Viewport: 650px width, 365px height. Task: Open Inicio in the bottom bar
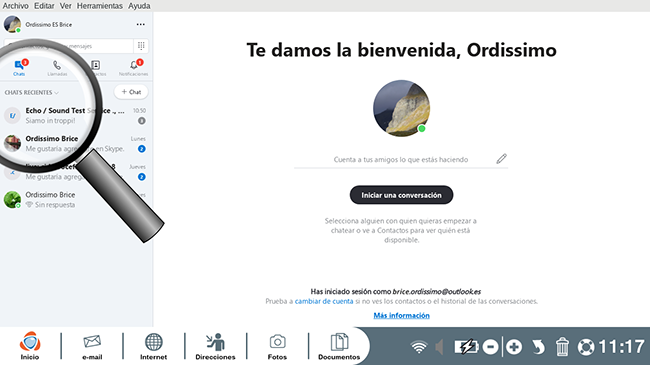coord(30,346)
